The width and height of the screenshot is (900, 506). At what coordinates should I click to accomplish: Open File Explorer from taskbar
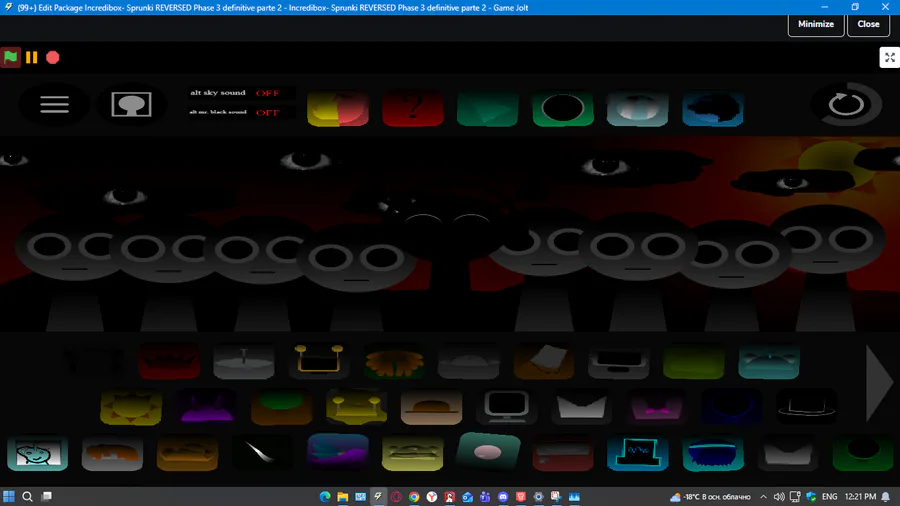coord(343,496)
